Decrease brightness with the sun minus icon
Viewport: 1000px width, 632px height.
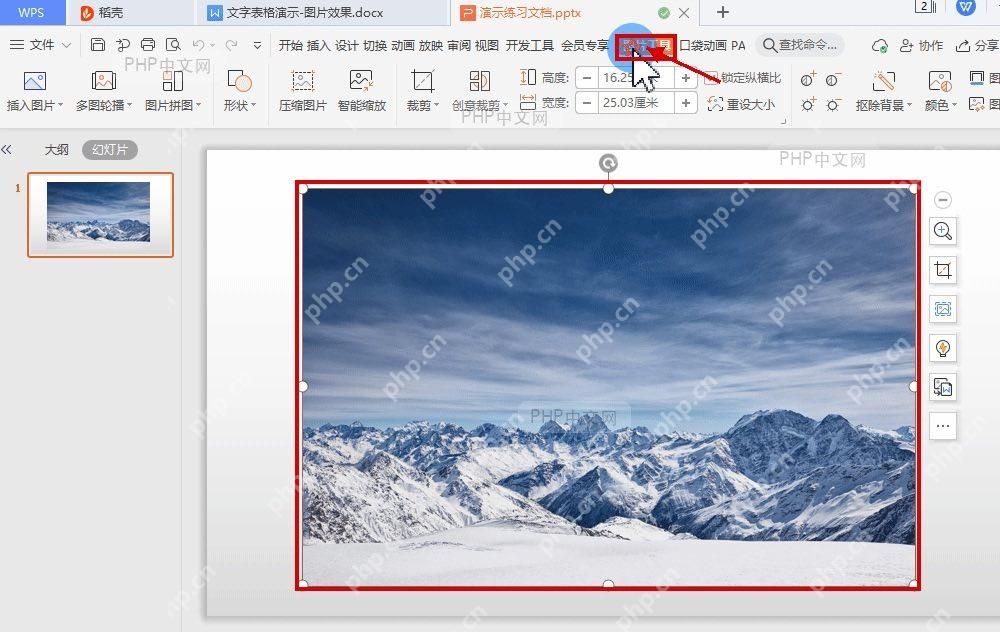click(833, 104)
